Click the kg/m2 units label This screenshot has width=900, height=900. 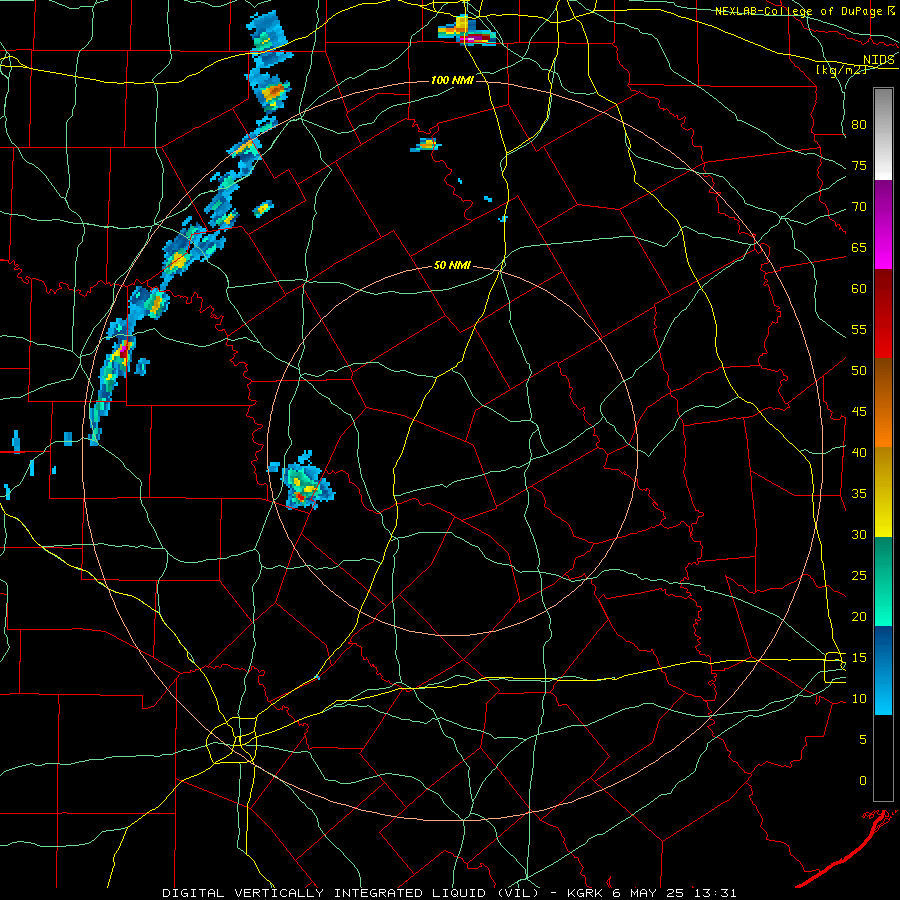click(840, 70)
